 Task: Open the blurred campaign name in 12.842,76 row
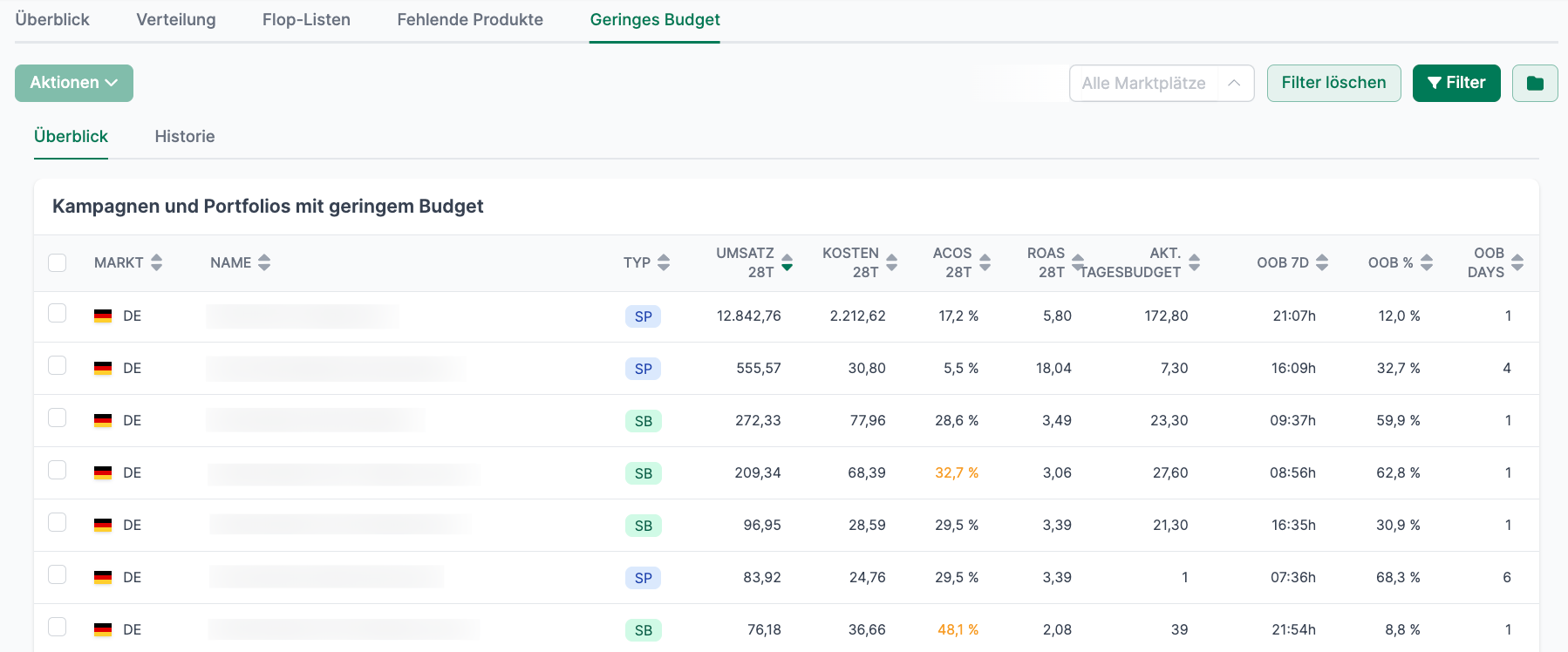303,316
